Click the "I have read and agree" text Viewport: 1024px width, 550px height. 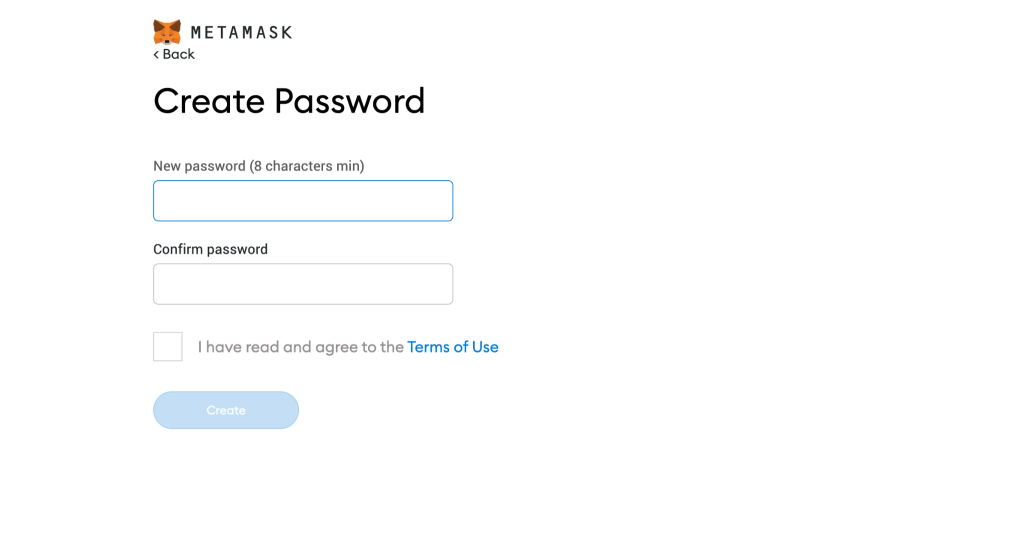[300, 347]
